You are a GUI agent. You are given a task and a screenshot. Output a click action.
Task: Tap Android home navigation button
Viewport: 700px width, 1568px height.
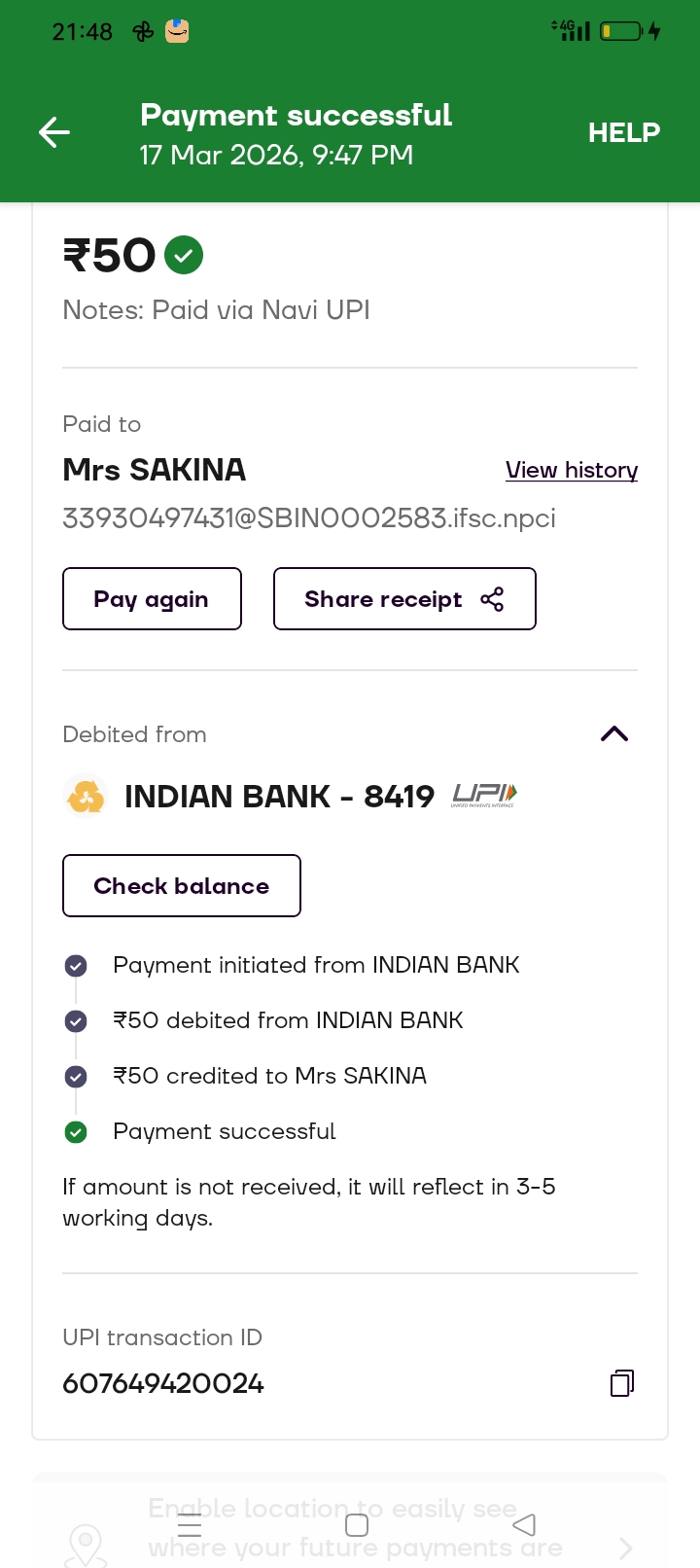pos(357,1525)
